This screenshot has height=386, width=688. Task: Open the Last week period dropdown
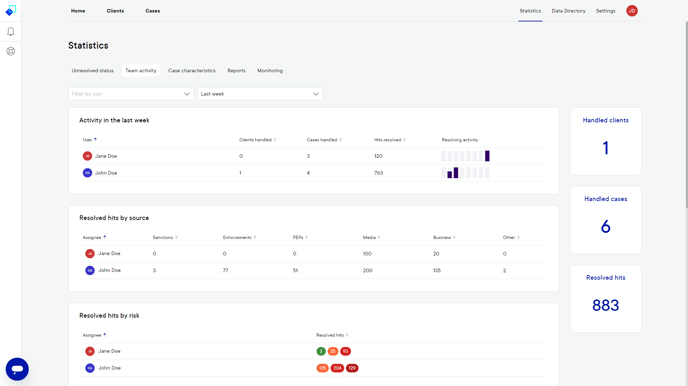tap(260, 94)
